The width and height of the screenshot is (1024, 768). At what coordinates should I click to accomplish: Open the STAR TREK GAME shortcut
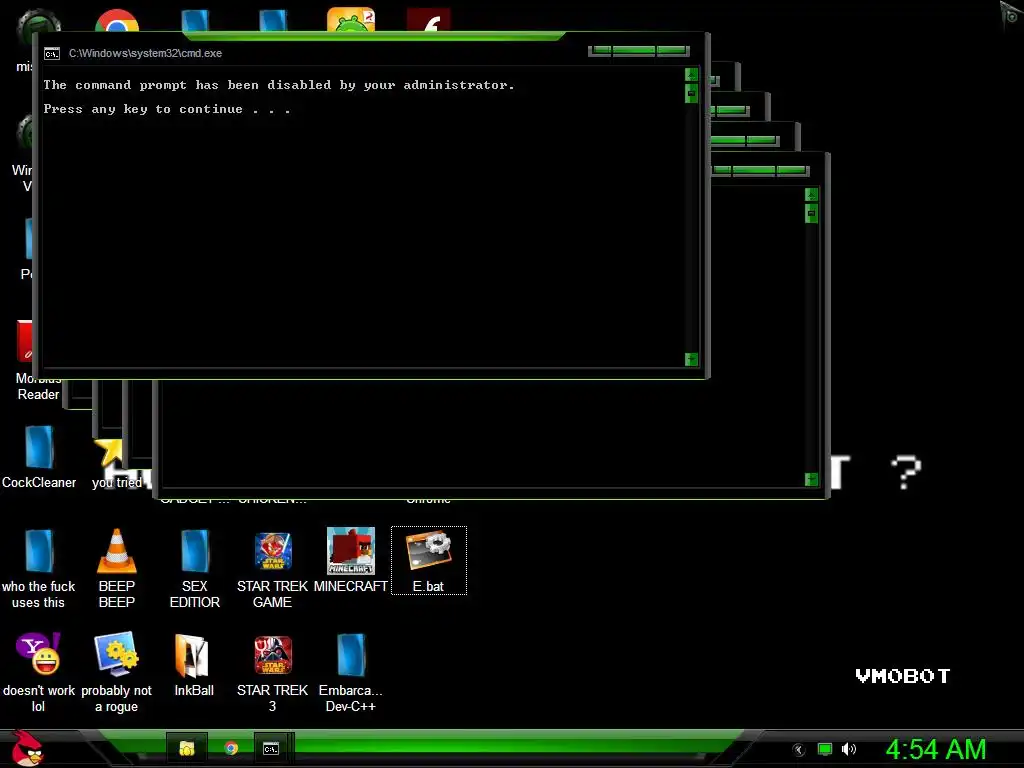[x=272, y=568]
